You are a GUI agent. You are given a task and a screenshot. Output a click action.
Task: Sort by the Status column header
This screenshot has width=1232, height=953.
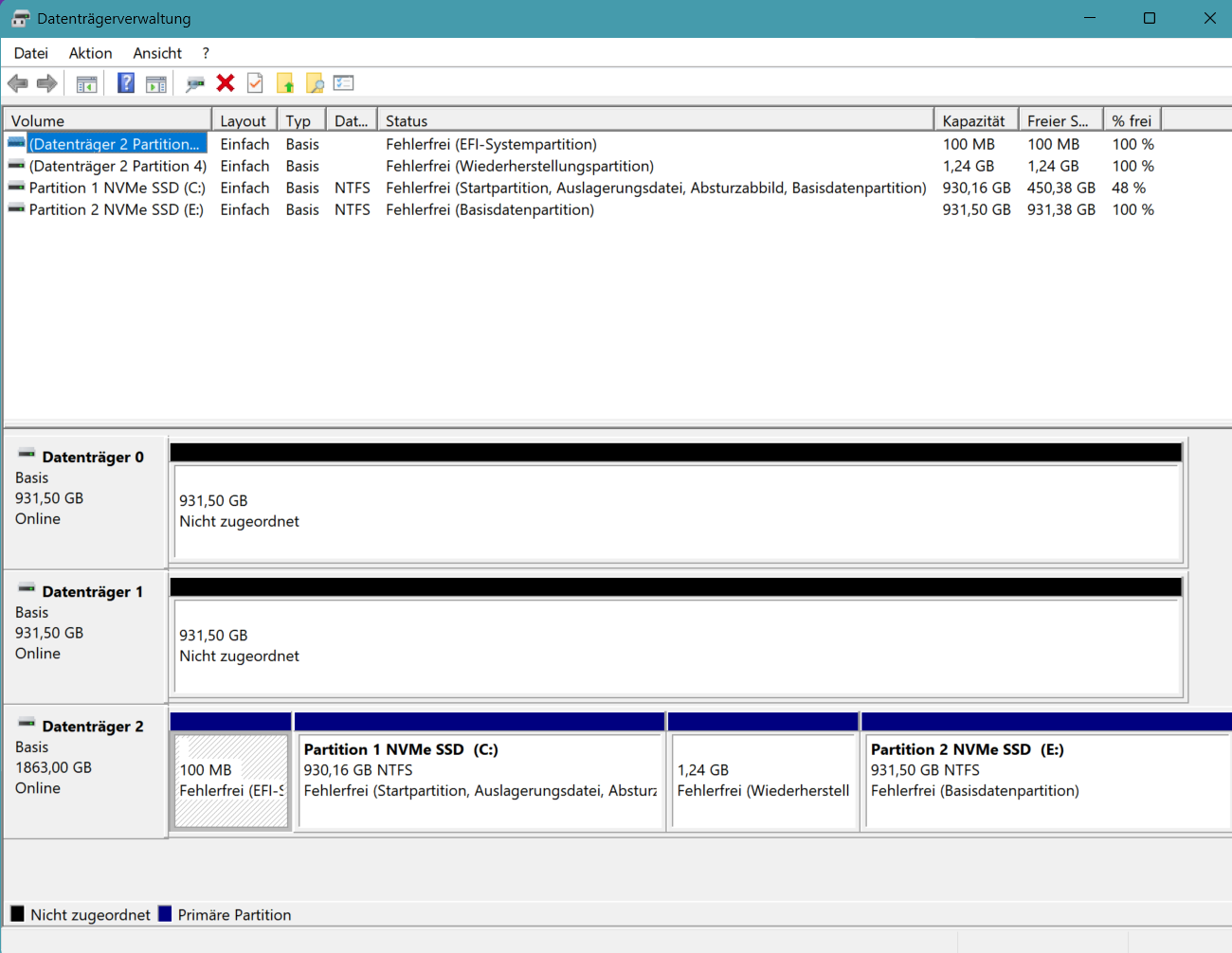(x=656, y=120)
